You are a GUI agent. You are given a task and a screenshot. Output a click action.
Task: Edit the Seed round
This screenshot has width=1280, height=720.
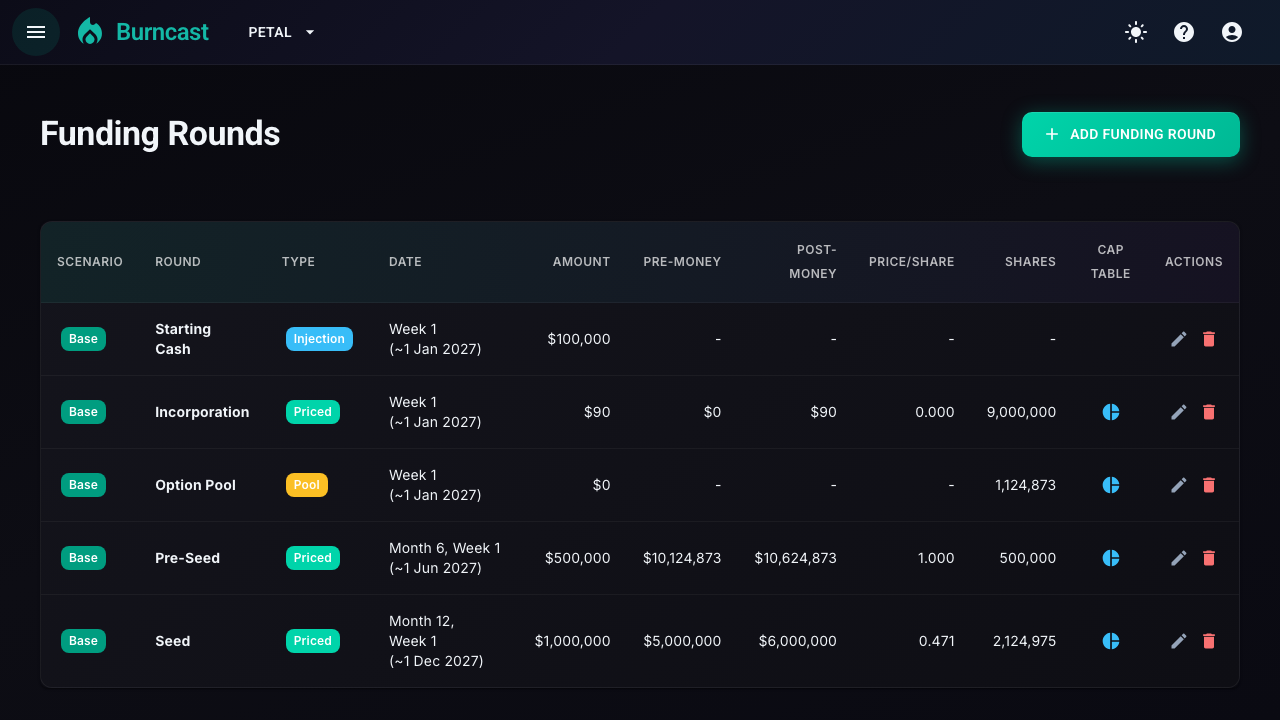coord(1179,641)
